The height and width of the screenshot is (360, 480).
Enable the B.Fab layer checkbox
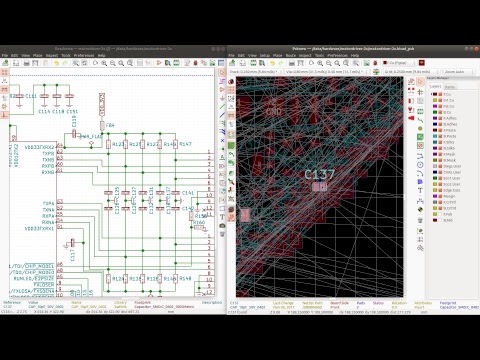click(440, 220)
